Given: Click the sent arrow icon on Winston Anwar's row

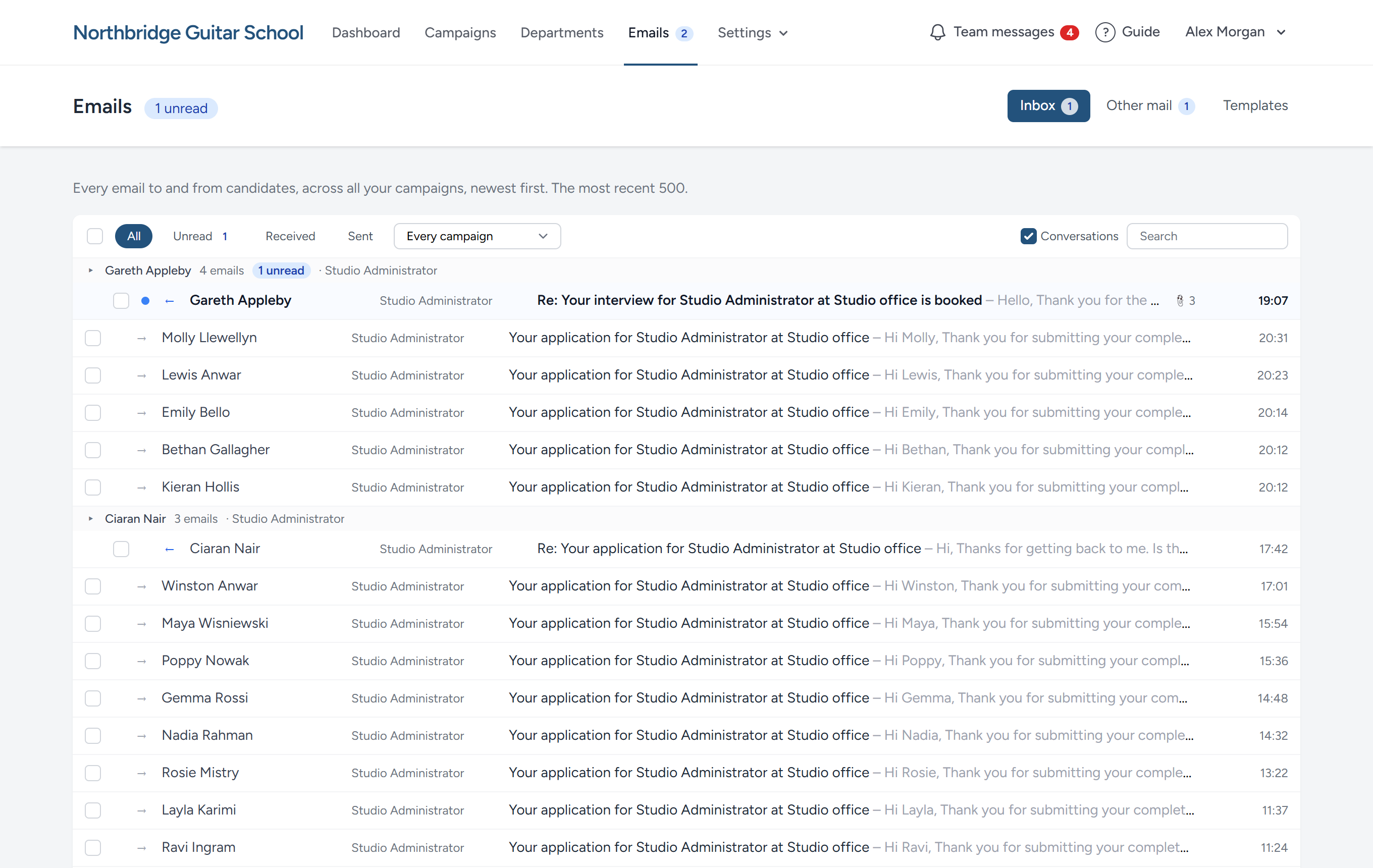Looking at the screenshot, I should pos(141,586).
